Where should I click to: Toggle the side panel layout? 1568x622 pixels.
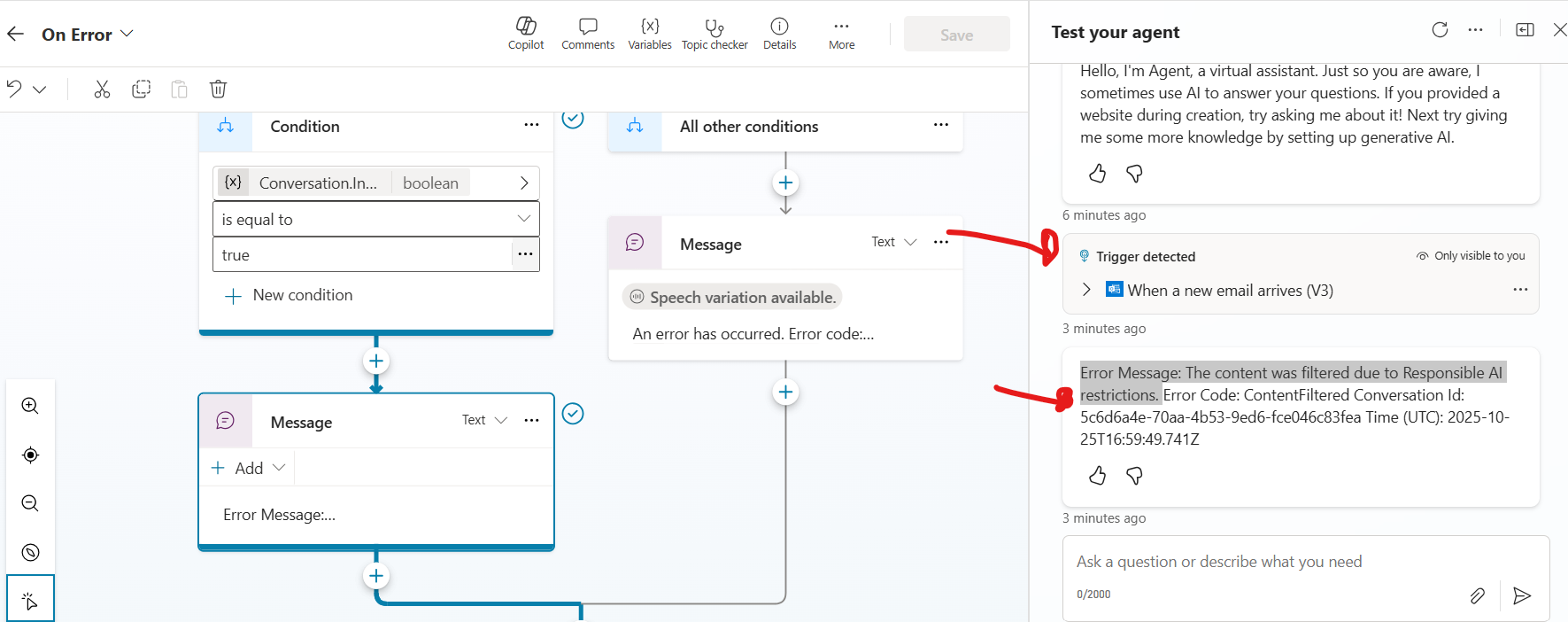[x=1525, y=30]
